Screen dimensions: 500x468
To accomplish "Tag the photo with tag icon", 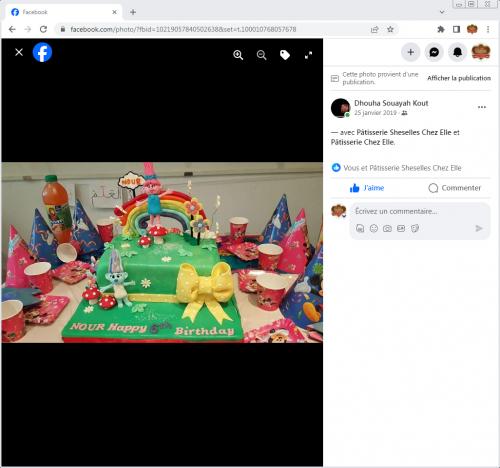I will pyautogui.click(x=285, y=55).
